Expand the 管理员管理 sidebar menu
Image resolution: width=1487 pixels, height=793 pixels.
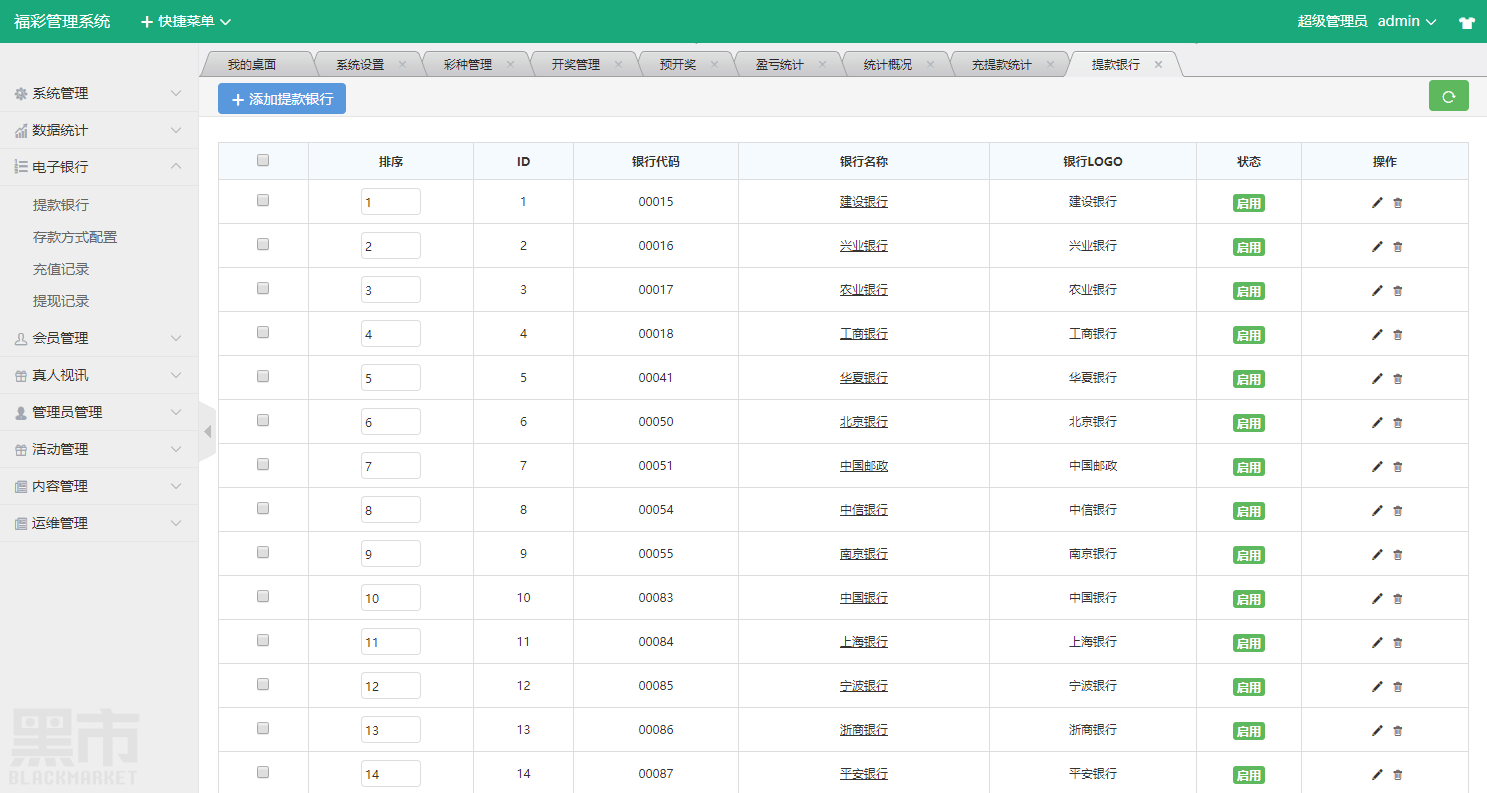[99, 412]
